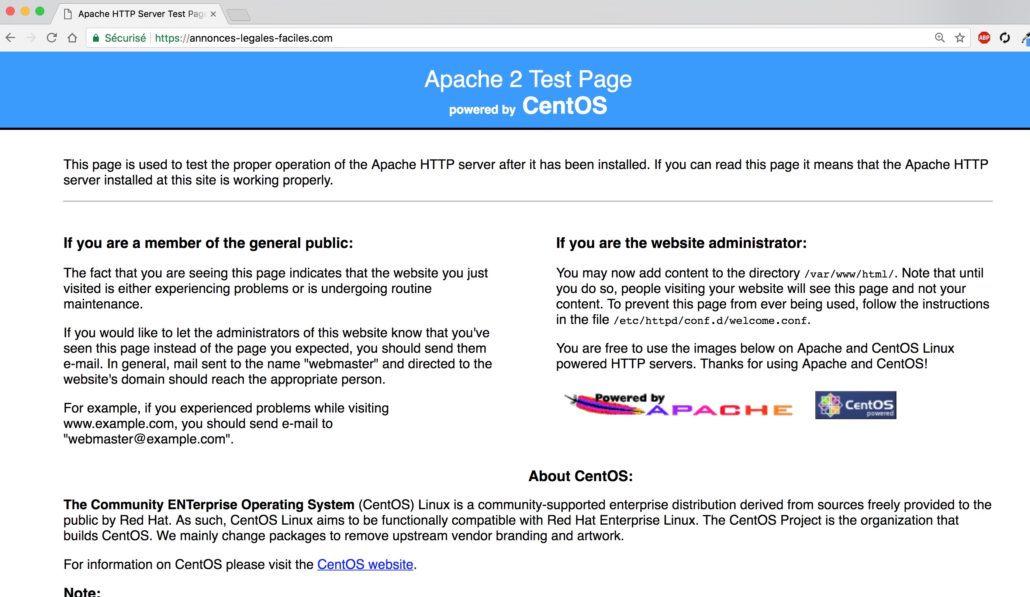The width and height of the screenshot is (1030, 597).
Task: Click the general public section heading
Action: 208,243
